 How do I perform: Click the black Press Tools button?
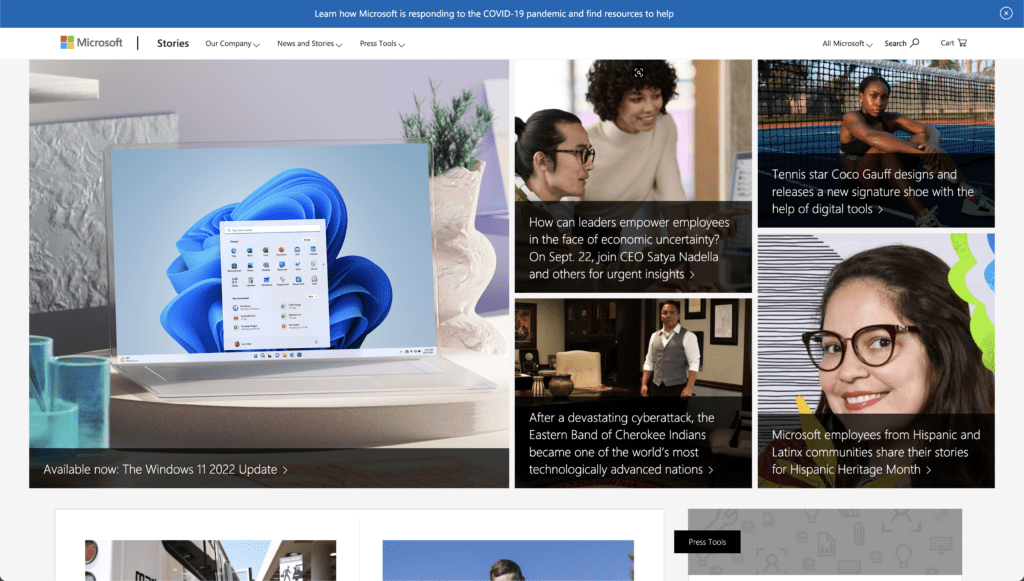(707, 542)
